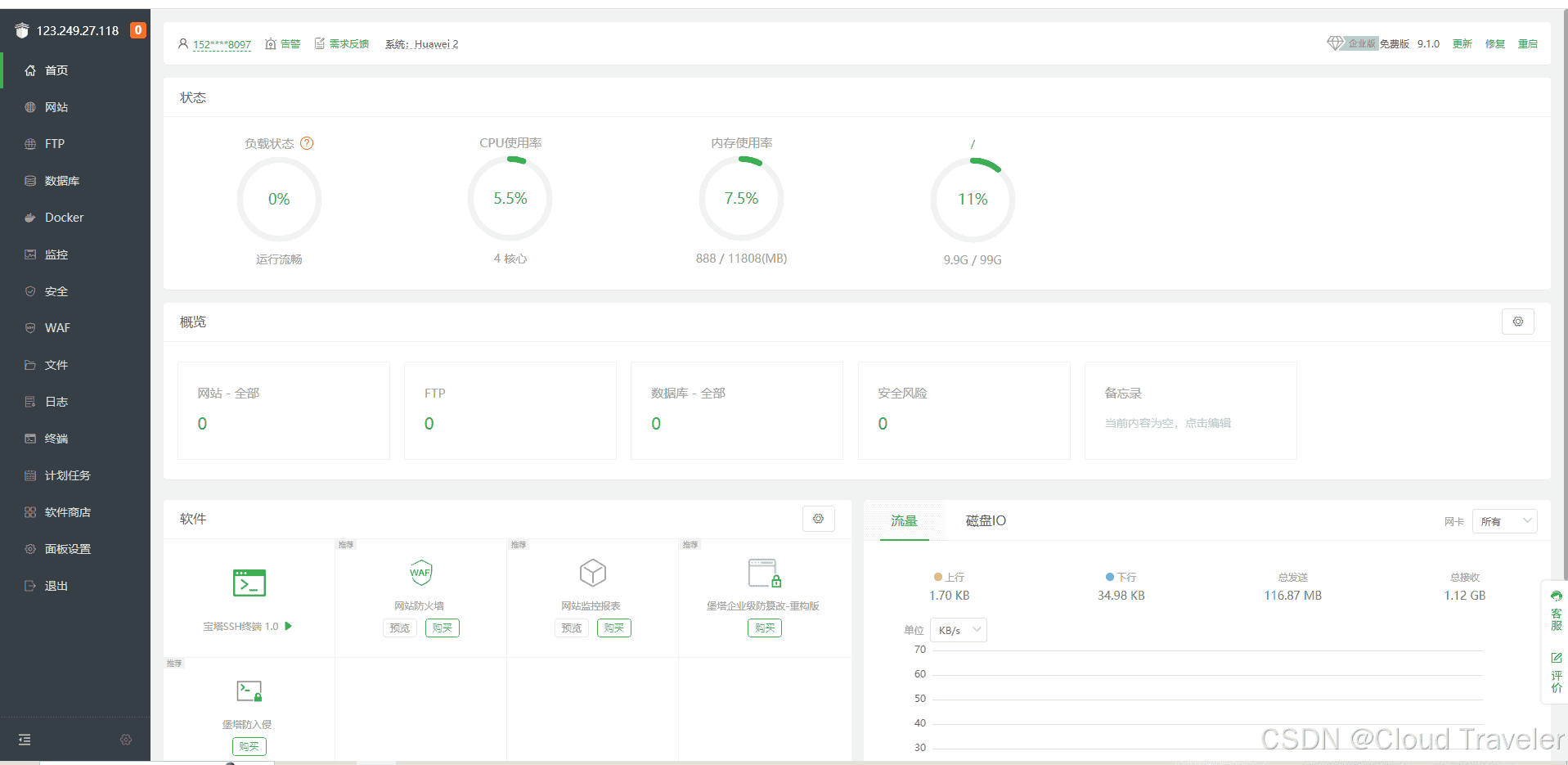Switch to the 磁盘IO tab
Viewport: 1568px width, 765px height.
tap(984, 520)
